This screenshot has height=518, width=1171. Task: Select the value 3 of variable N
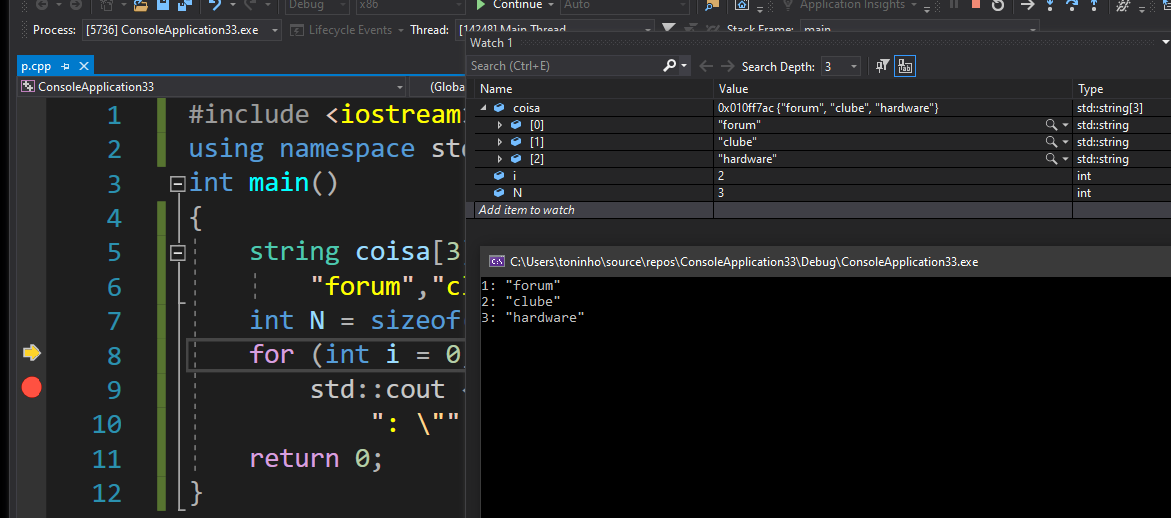(x=721, y=193)
